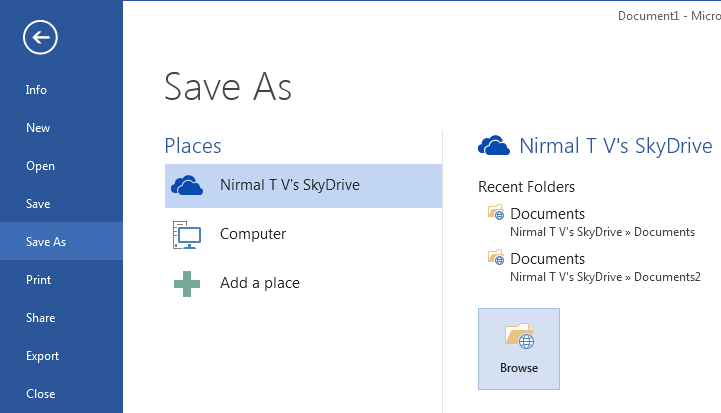Select the Save As sidebar entry

tap(62, 241)
